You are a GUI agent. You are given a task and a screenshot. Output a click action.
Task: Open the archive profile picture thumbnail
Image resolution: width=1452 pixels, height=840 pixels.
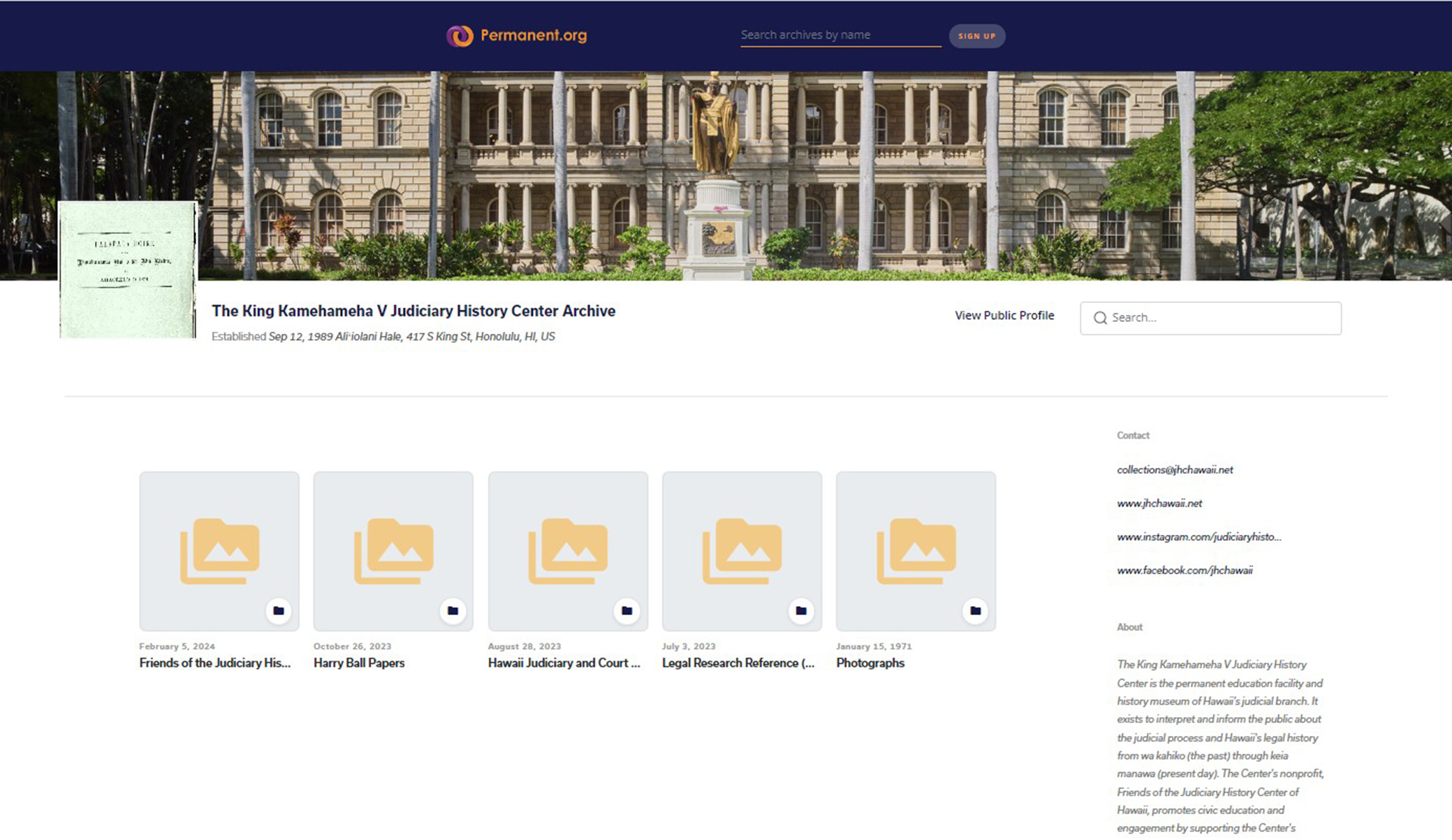click(128, 270)
